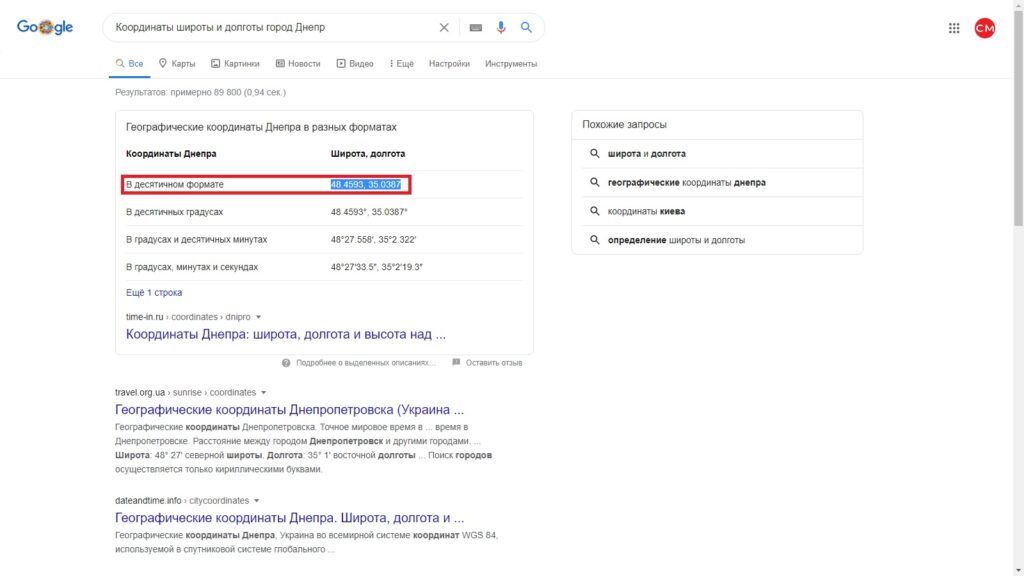Open the travel.org.ua result dropdown arrow
The width and height of the screenshot is (1024, 576).
264,393
